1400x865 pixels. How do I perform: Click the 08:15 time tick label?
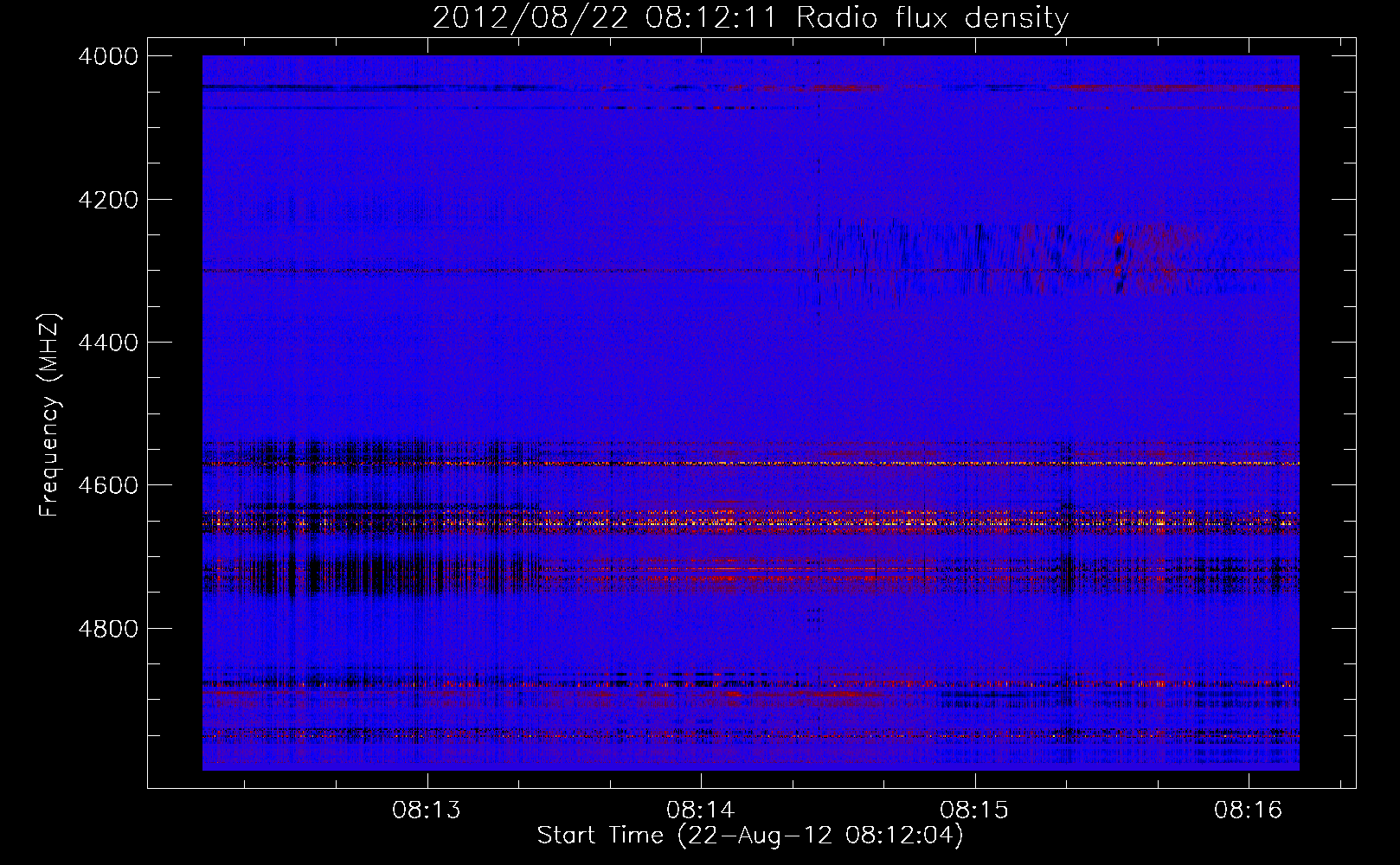(974, 811)
